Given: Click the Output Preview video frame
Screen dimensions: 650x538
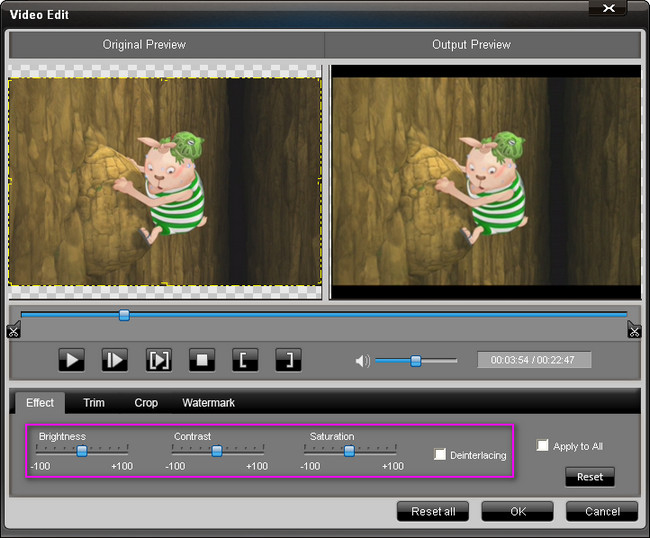Looking at the screenshot, I should pyautogui.click(x=486, y=182).
